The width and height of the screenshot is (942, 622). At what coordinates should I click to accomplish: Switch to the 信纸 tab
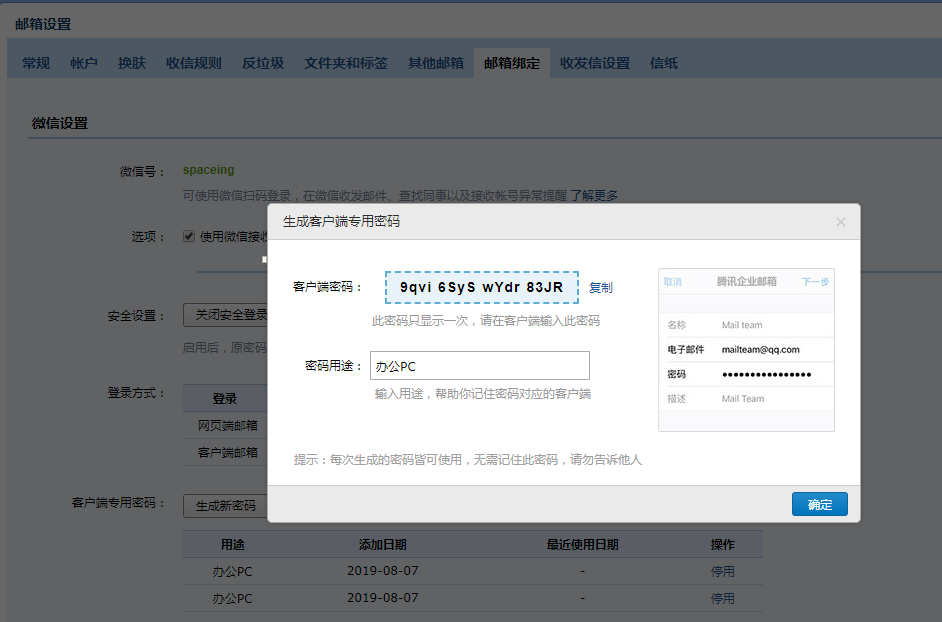pyautogui.click(x=664, y=63)
